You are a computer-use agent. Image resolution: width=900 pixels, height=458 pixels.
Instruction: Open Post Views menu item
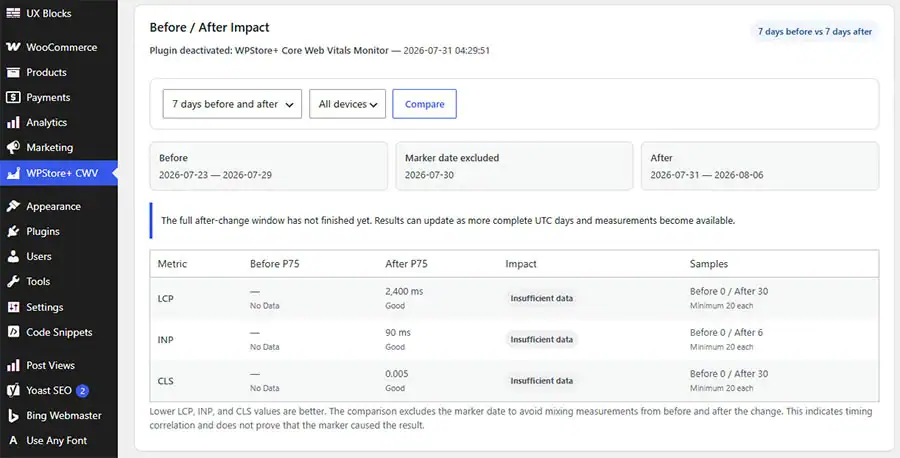tap(59, 365)
